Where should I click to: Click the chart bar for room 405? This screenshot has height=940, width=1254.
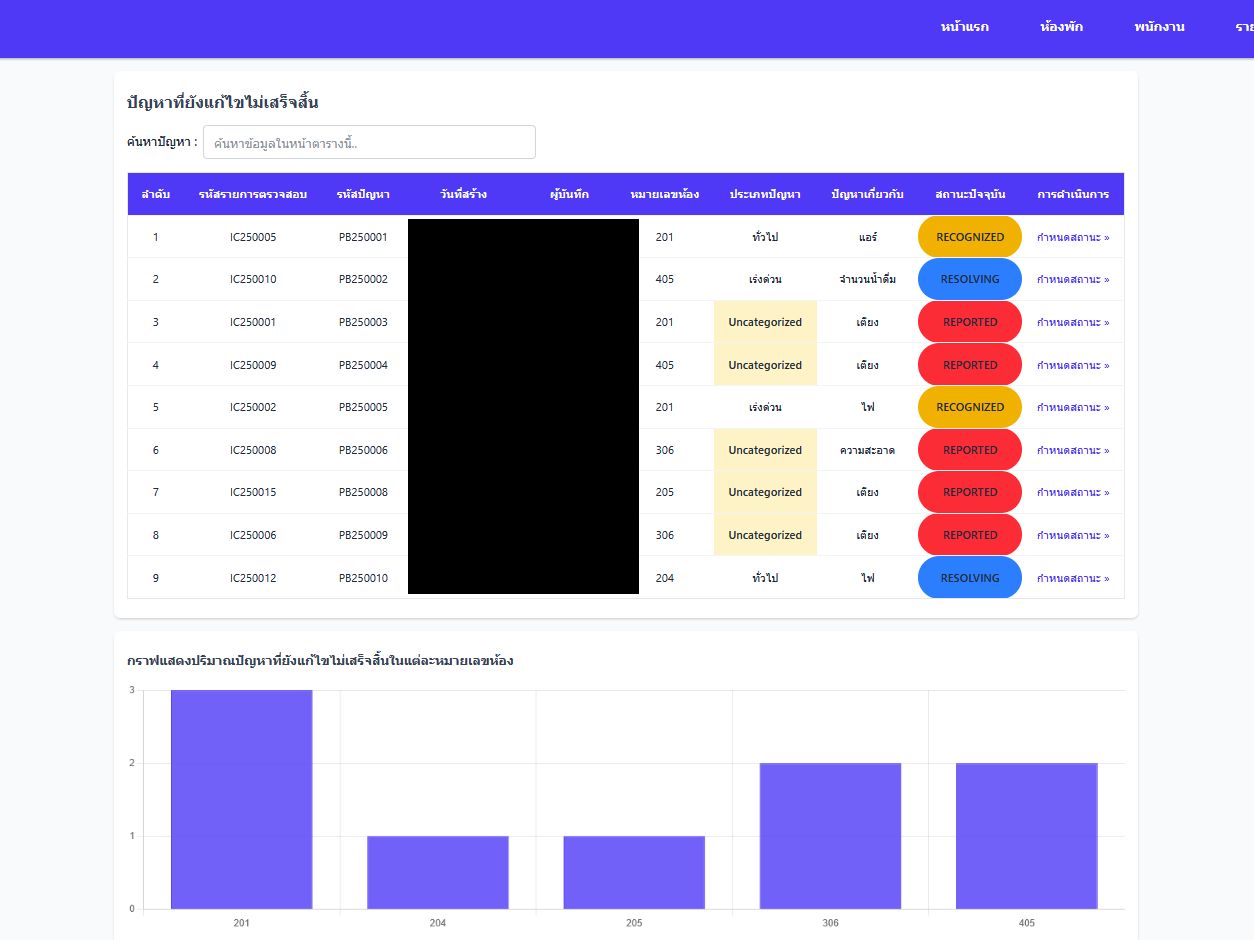[1026, 836]
